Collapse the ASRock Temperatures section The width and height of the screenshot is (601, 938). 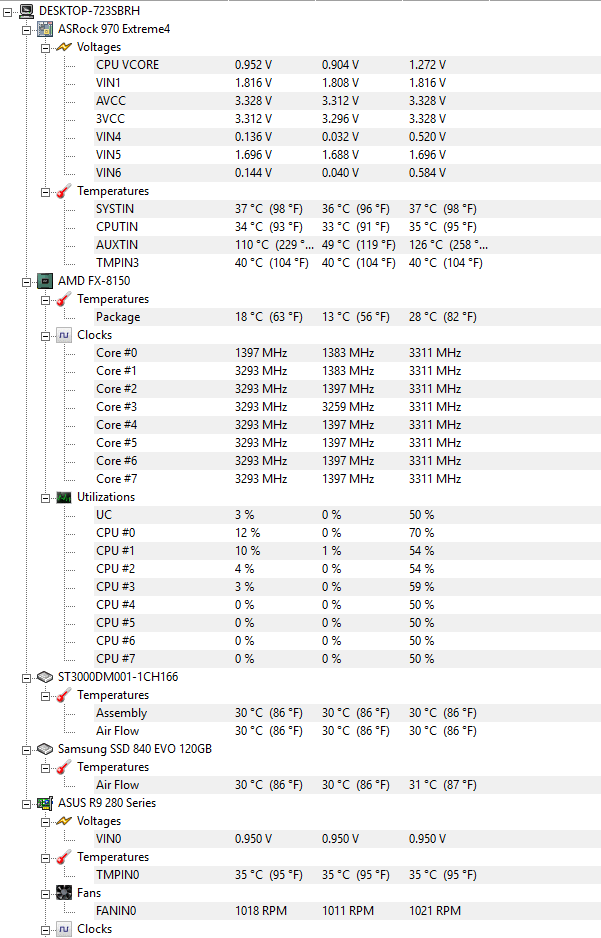pos(45,191)
